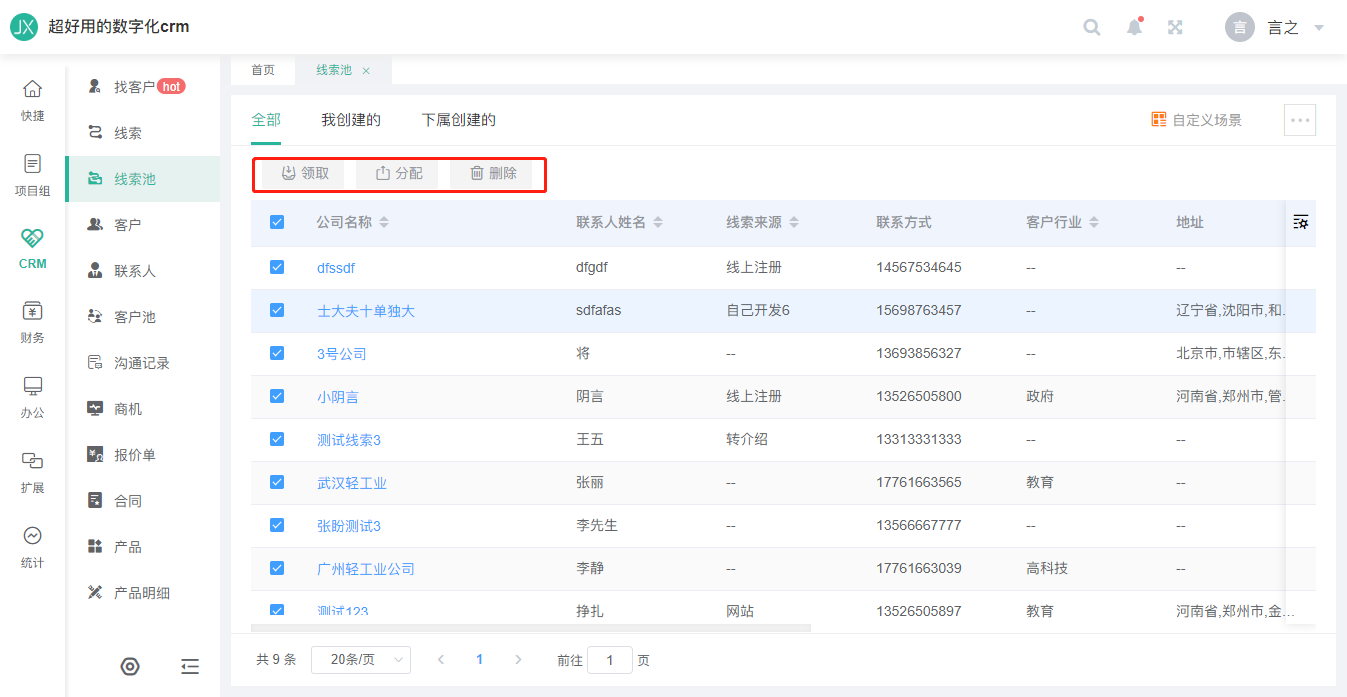Expand the 言之 user menu arrow
1347x697 pixels.
click(1319, 28)
